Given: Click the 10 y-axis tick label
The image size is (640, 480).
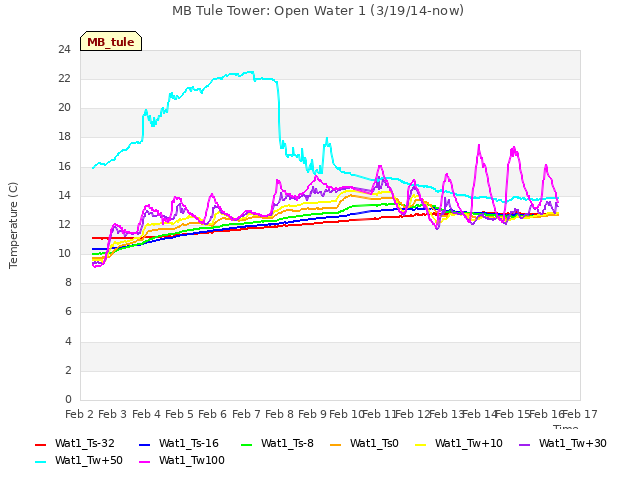Looking at the screenshot, I should (x=64, y=253).
